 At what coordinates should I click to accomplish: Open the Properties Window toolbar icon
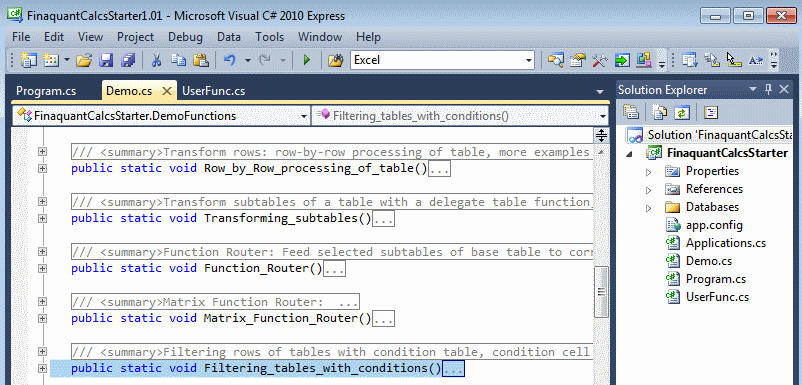tap(578, 60)
